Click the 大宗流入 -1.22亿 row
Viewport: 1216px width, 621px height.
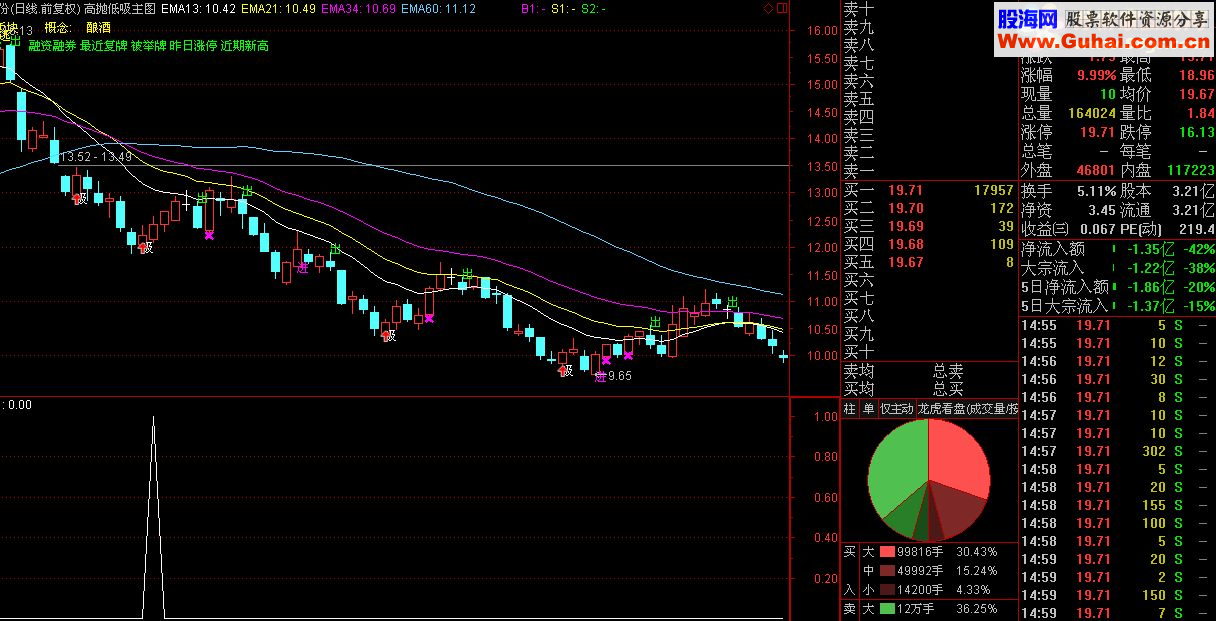point(1118,268)
